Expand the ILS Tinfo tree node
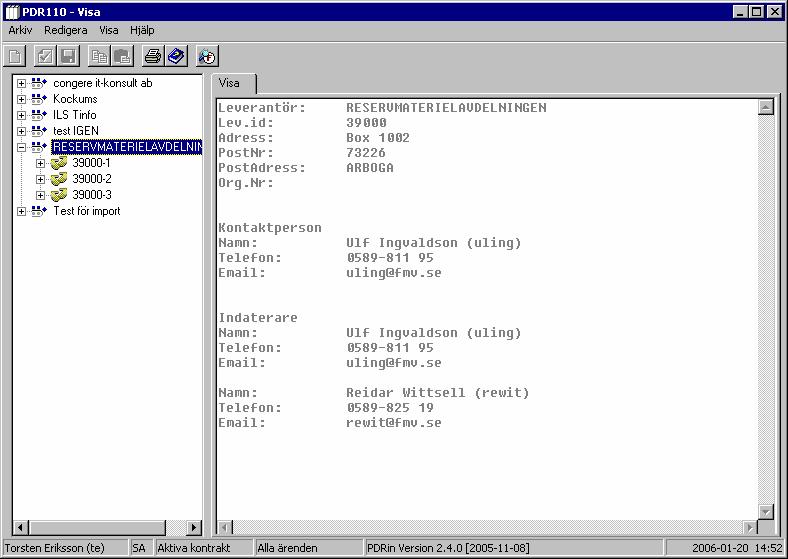The height and width of the screenshot is (559, 788). (x=21, y=116)
